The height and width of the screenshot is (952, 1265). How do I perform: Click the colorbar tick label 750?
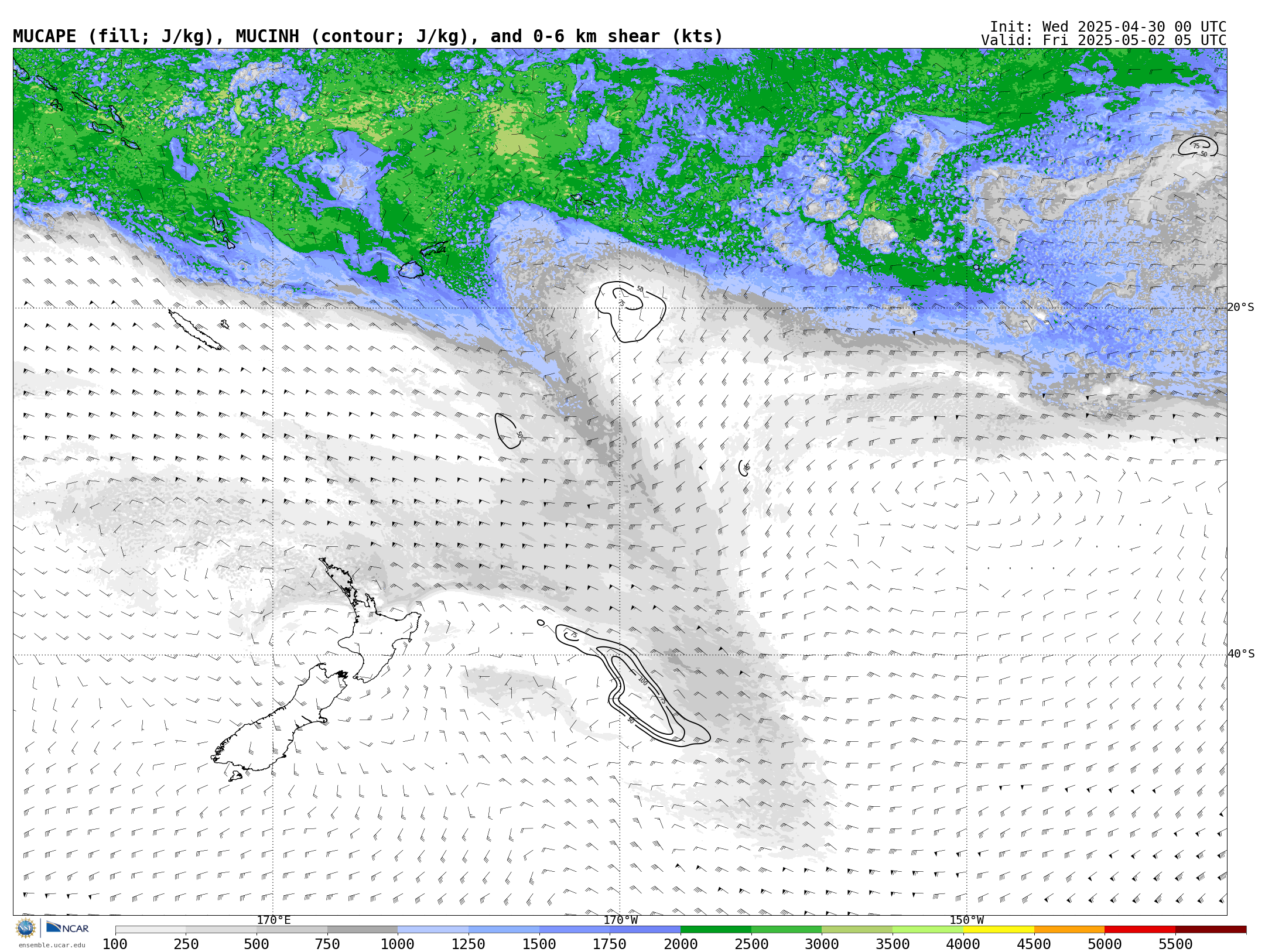coord(327,944)
